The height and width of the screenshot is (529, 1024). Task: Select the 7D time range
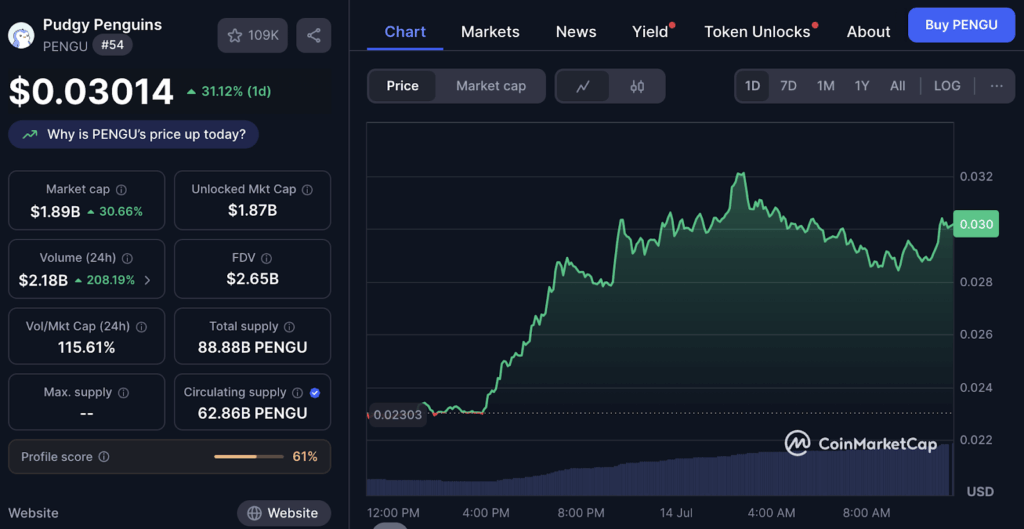click(x=788, y=86)
